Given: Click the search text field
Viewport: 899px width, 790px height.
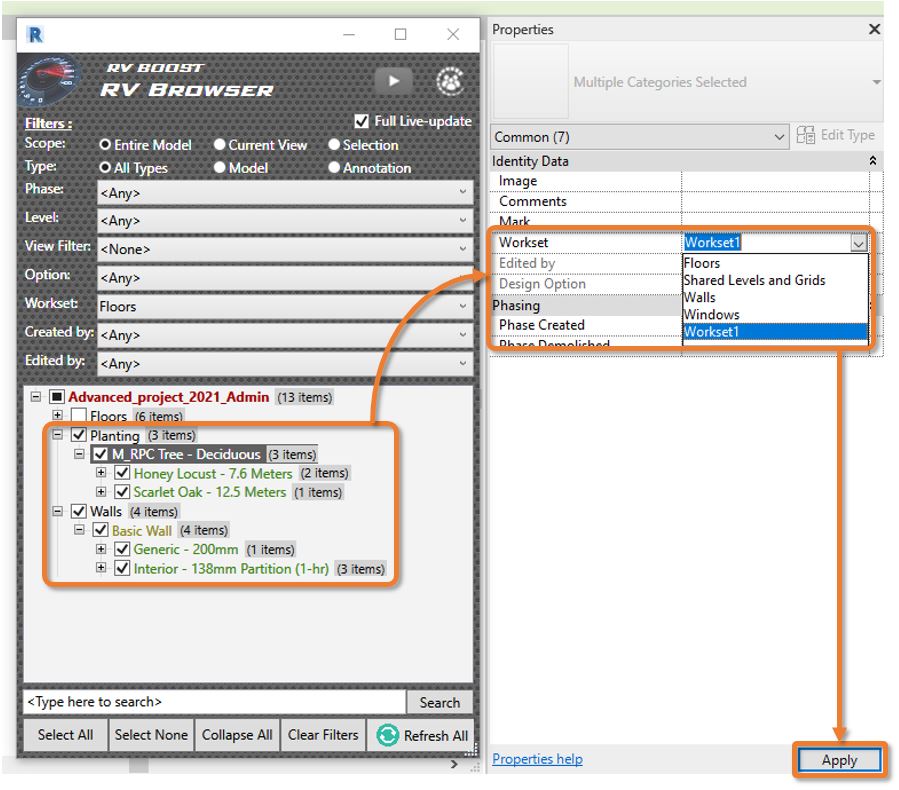Looking at the screenshot, I should pyautogui.click(x=214, y=702).
